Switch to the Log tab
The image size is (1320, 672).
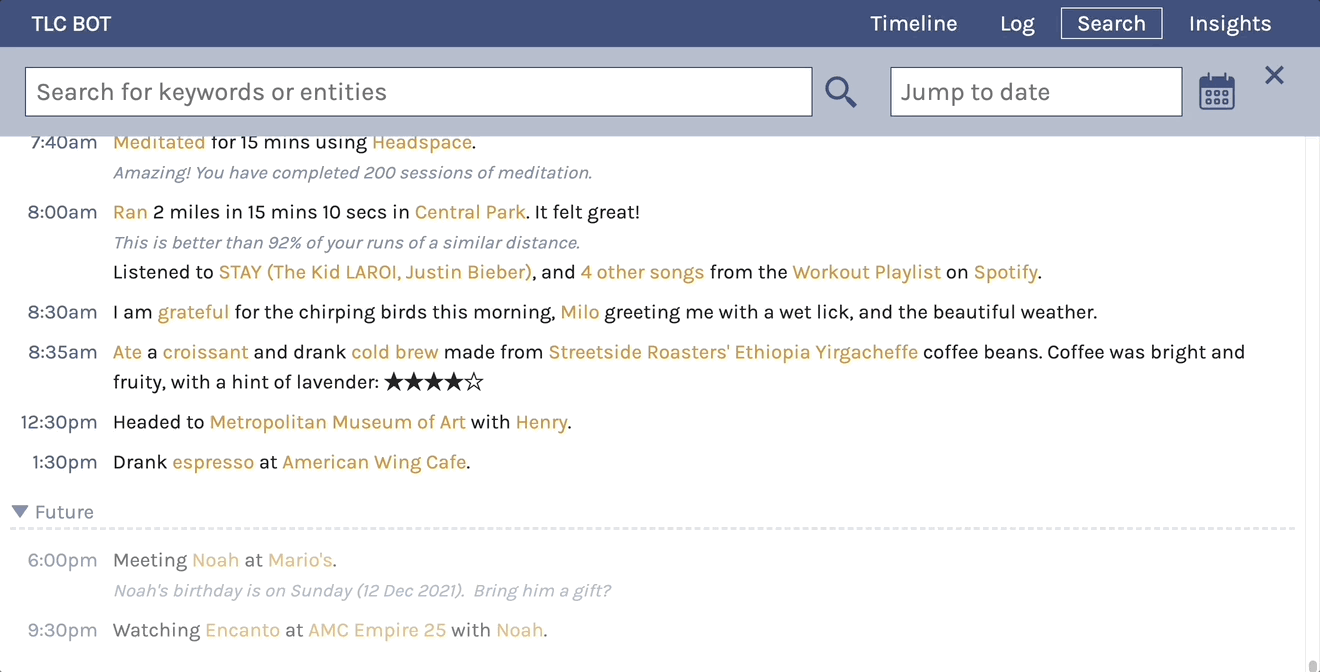1017,24
